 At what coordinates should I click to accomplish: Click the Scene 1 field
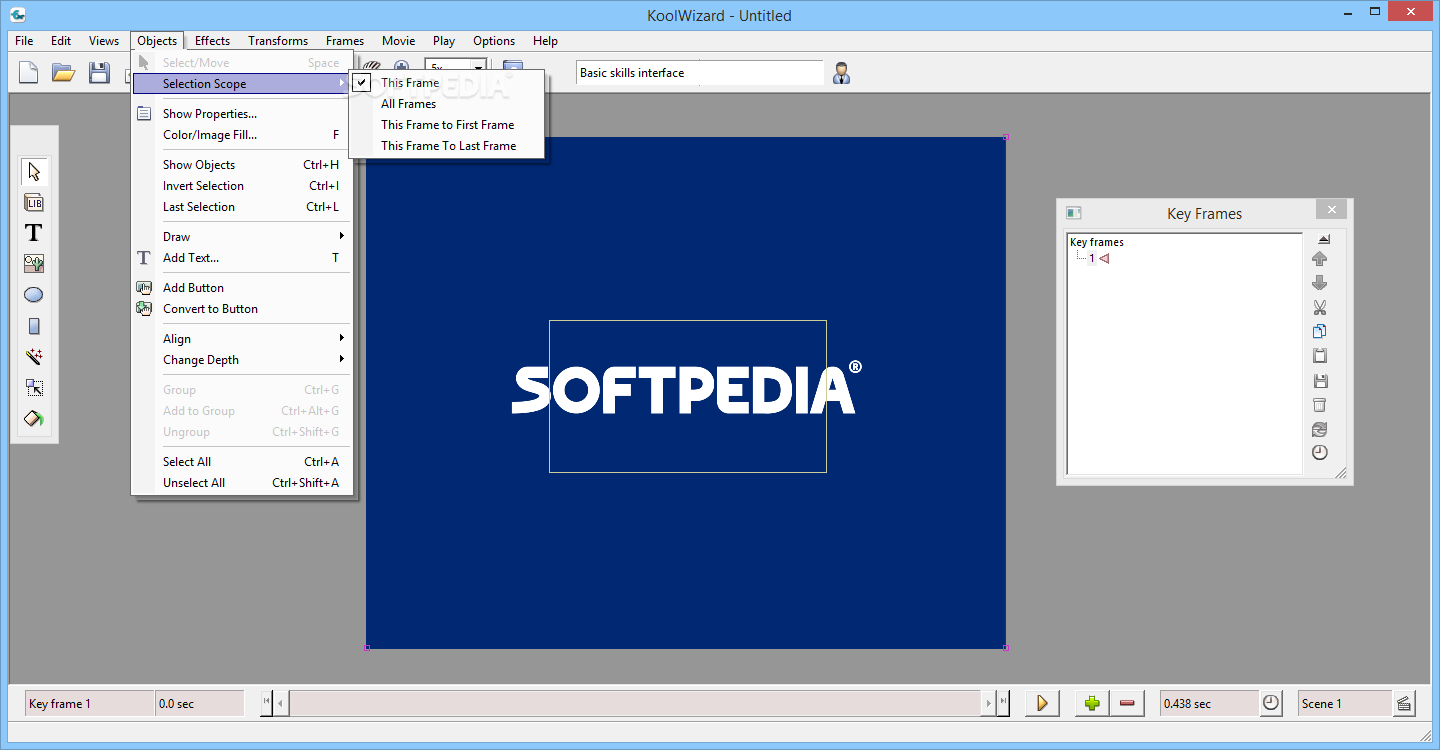point(1344,703)
